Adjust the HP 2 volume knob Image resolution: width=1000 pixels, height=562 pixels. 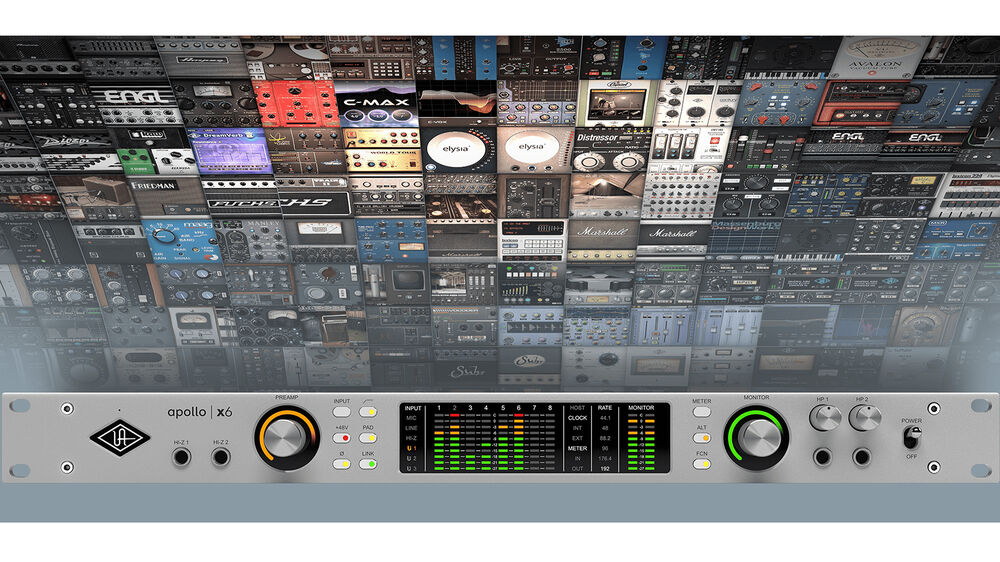click(x=864, y=418)
